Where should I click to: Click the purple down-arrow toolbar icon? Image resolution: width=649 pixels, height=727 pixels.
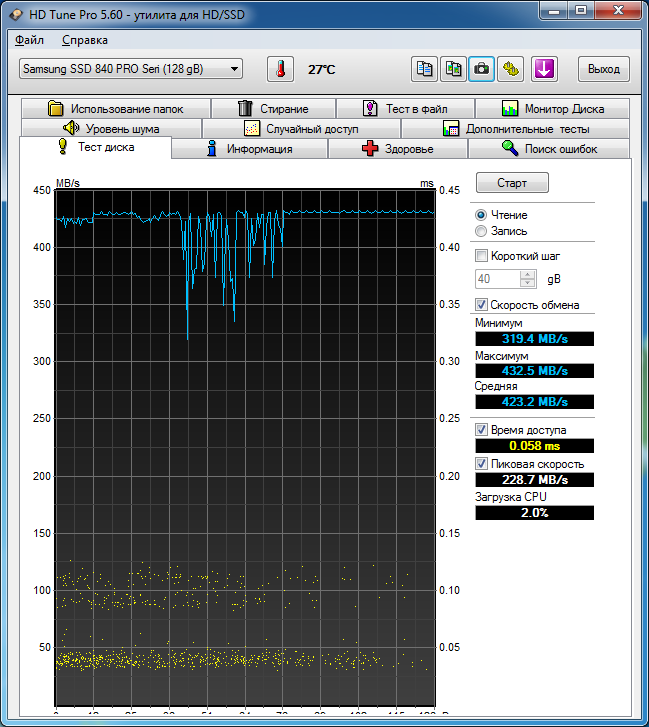[544, 69]
